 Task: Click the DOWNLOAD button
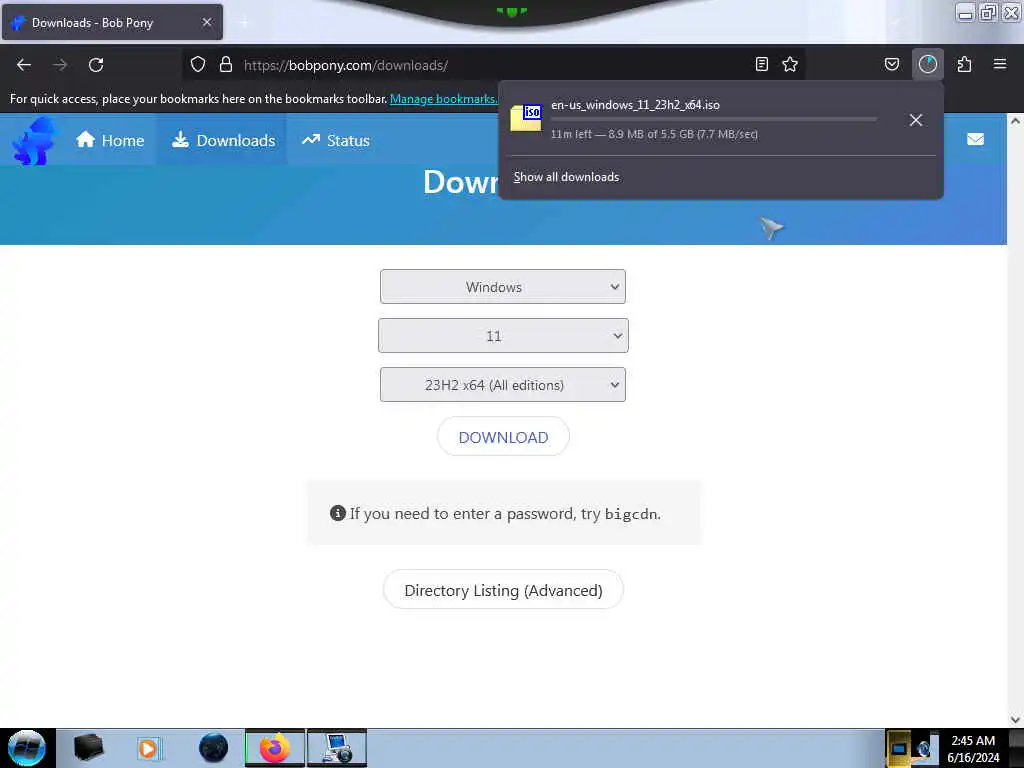[x=504, y=437]
